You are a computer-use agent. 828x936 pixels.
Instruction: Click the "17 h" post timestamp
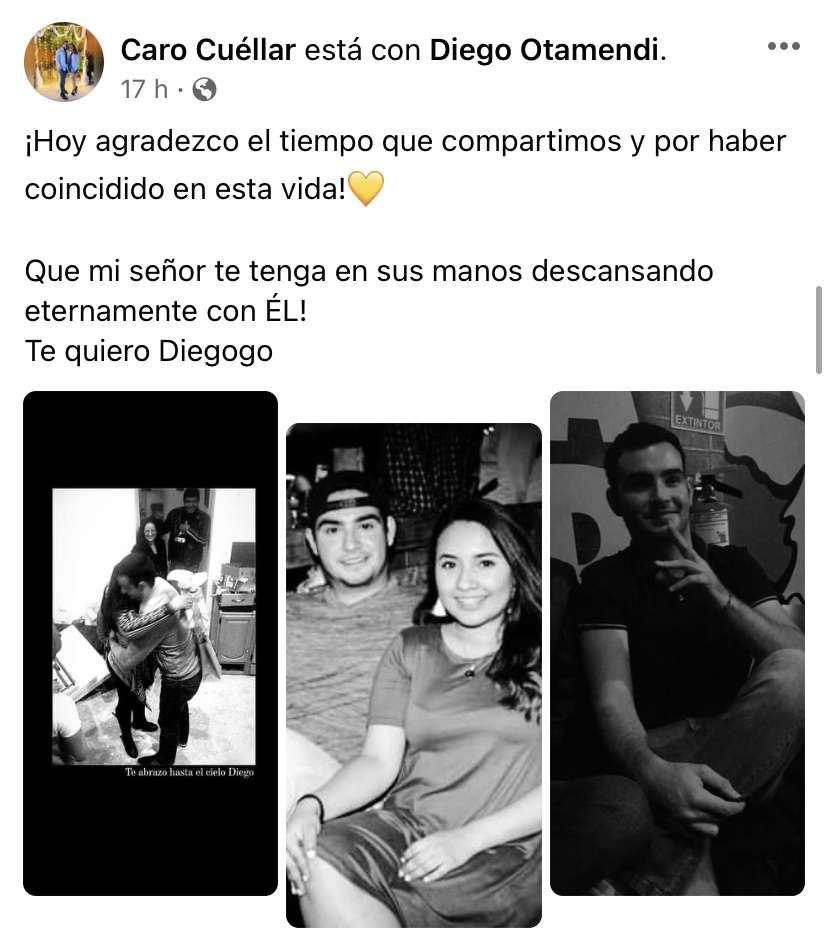[144, 90]
